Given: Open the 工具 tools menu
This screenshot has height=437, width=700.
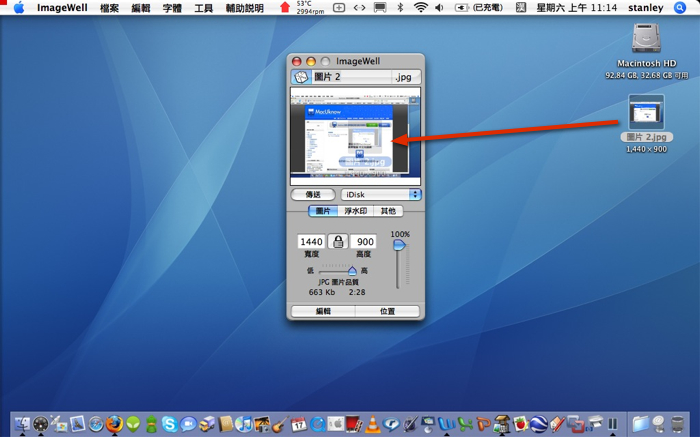Looking at the screenshot, I should [x=203, y=8].
